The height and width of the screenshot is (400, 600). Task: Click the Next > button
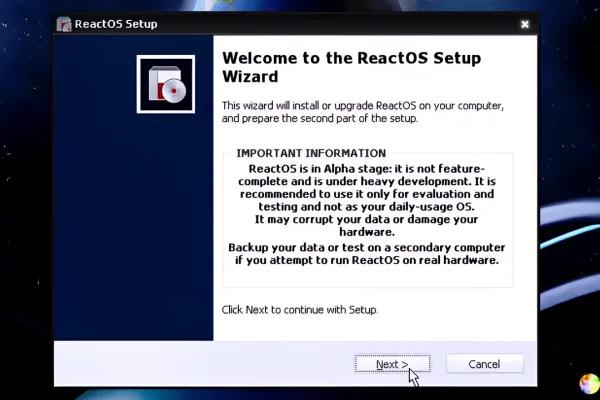[392, 364]
